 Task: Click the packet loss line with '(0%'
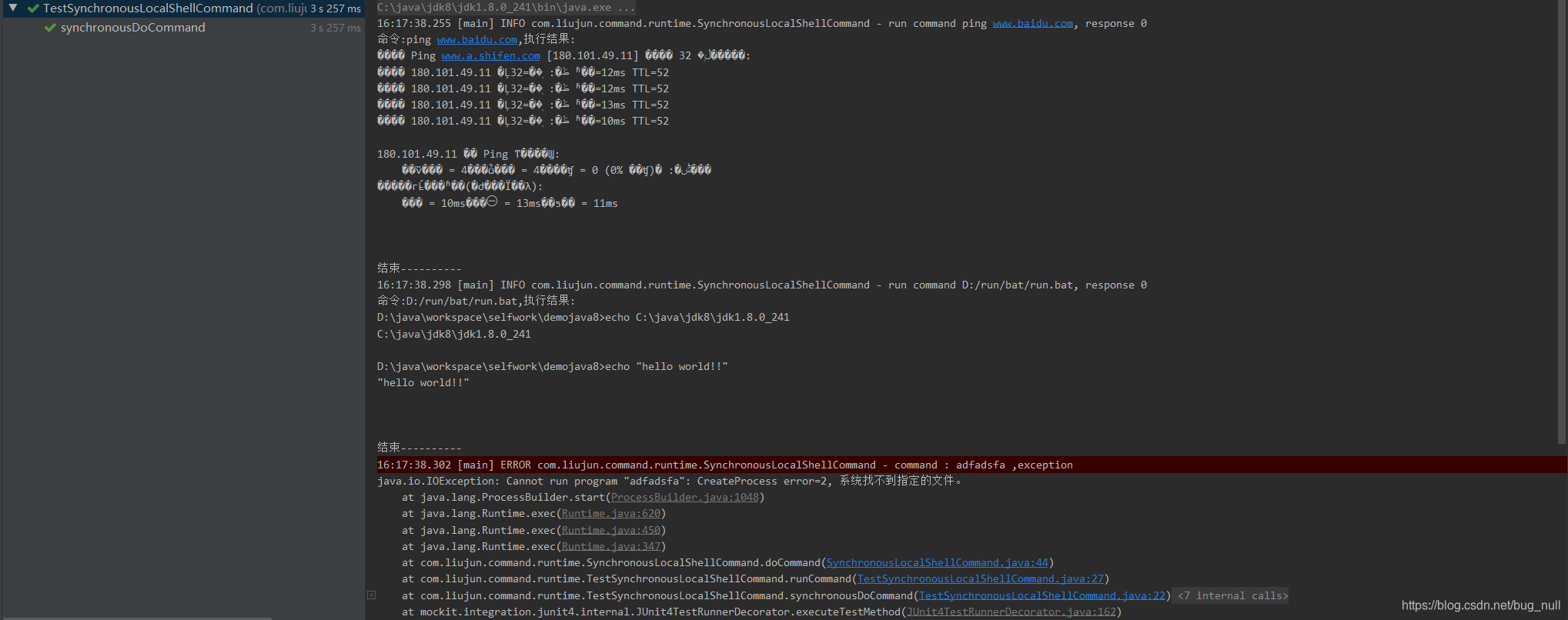tap(556, 170)
